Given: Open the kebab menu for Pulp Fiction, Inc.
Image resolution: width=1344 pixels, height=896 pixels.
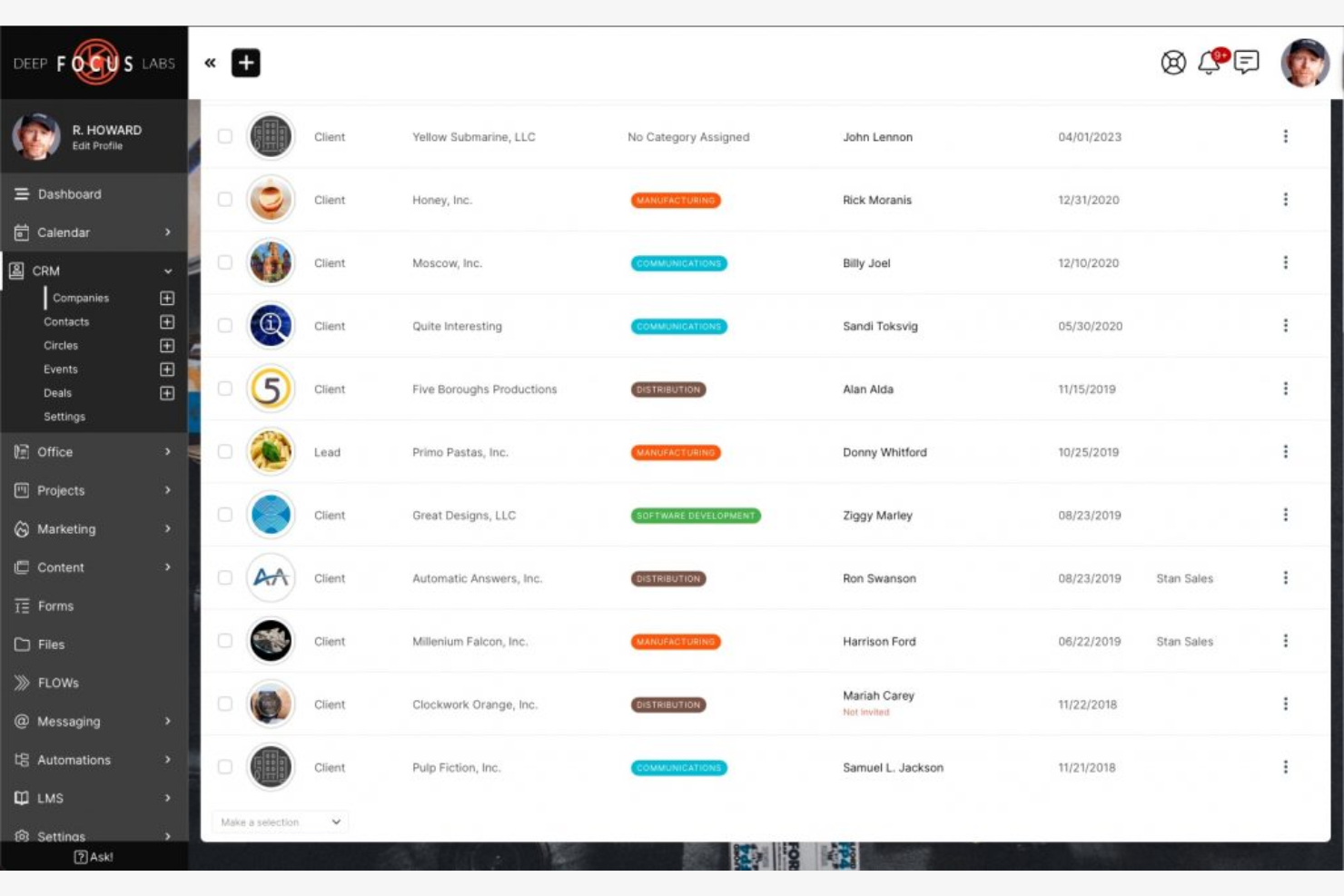Looking at the screenshot, I should pyautogui.click(x=1286, y=767).
